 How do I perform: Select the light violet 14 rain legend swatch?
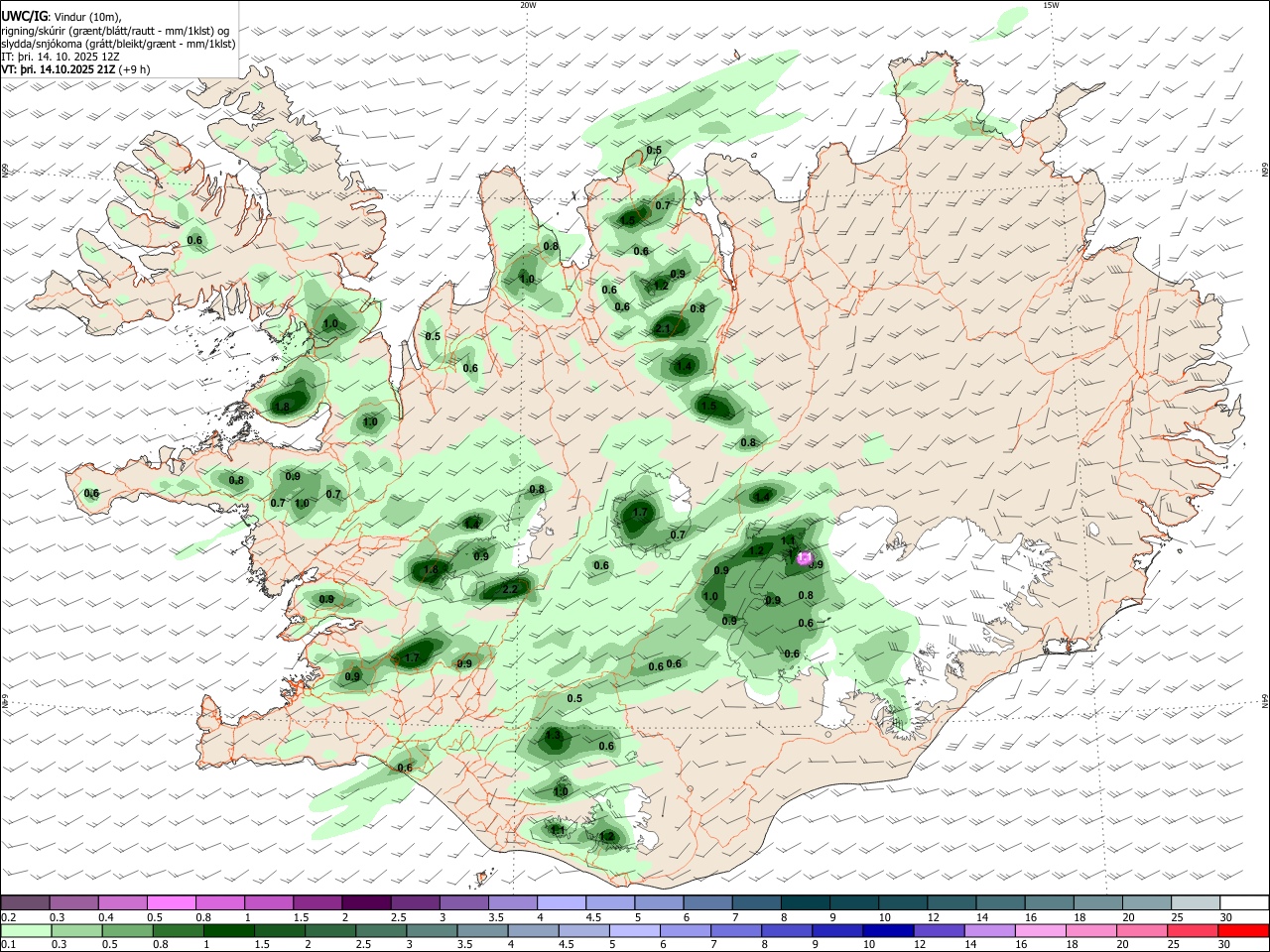click(x=990, y=931)
